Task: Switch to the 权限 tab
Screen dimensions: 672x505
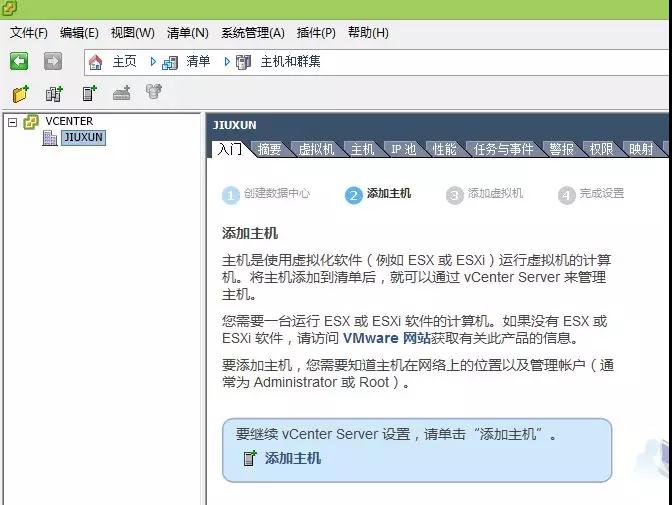Action: point(601,149)
